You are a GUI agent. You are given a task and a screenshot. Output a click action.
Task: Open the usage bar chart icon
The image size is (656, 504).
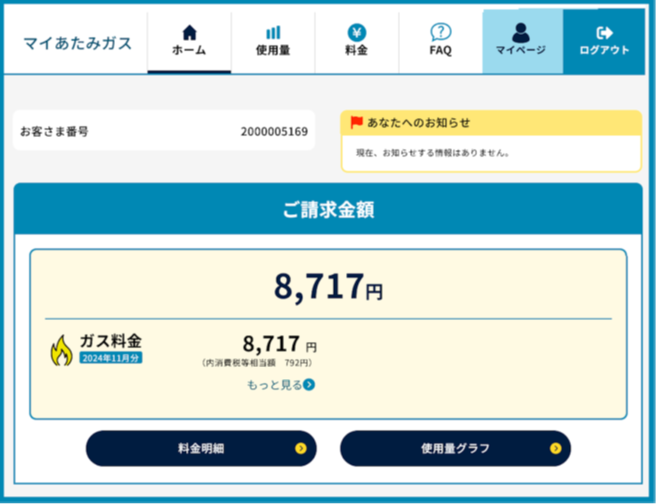[273, 32]
